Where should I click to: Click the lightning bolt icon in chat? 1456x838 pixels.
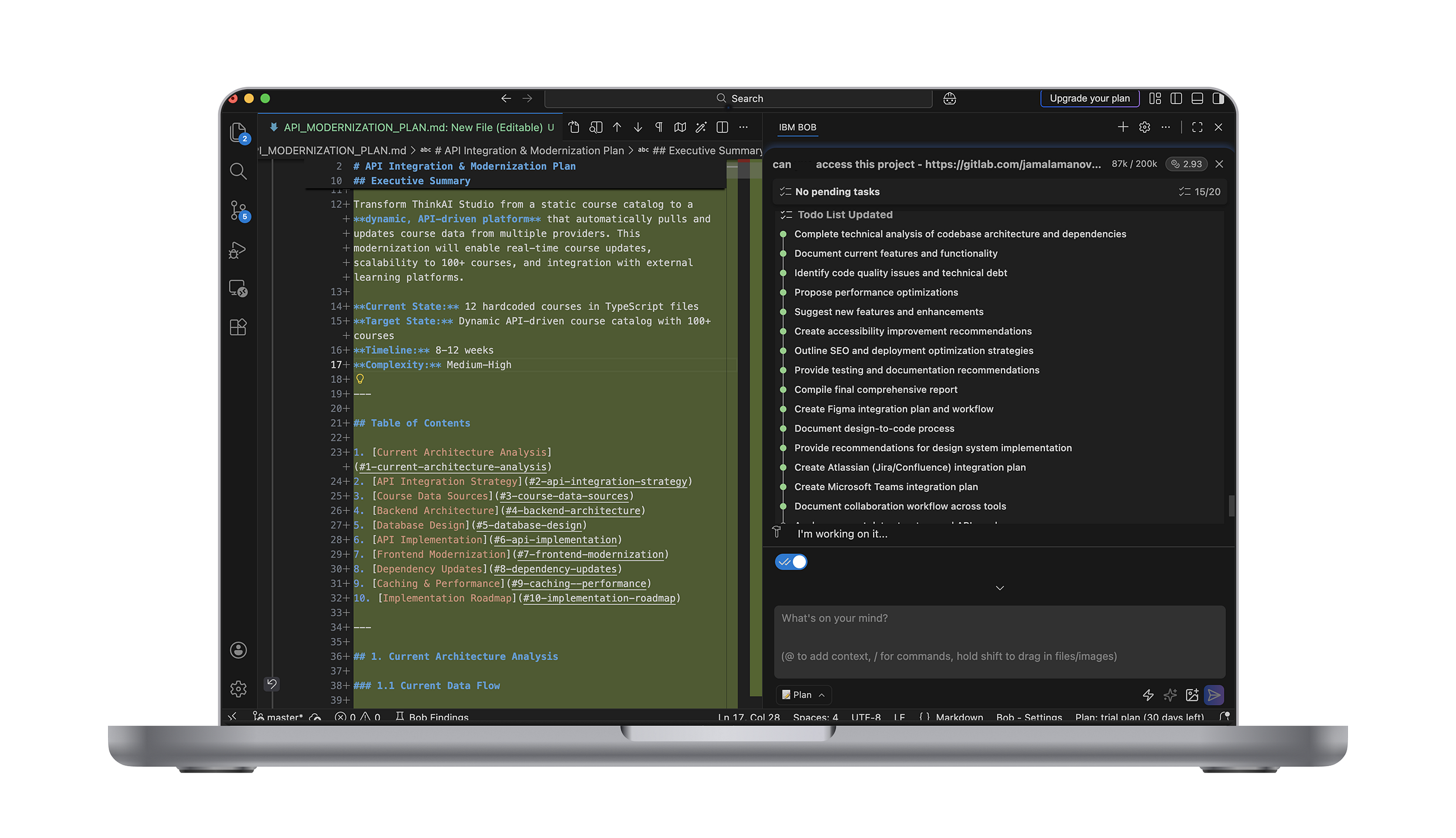pos(1148,695)
